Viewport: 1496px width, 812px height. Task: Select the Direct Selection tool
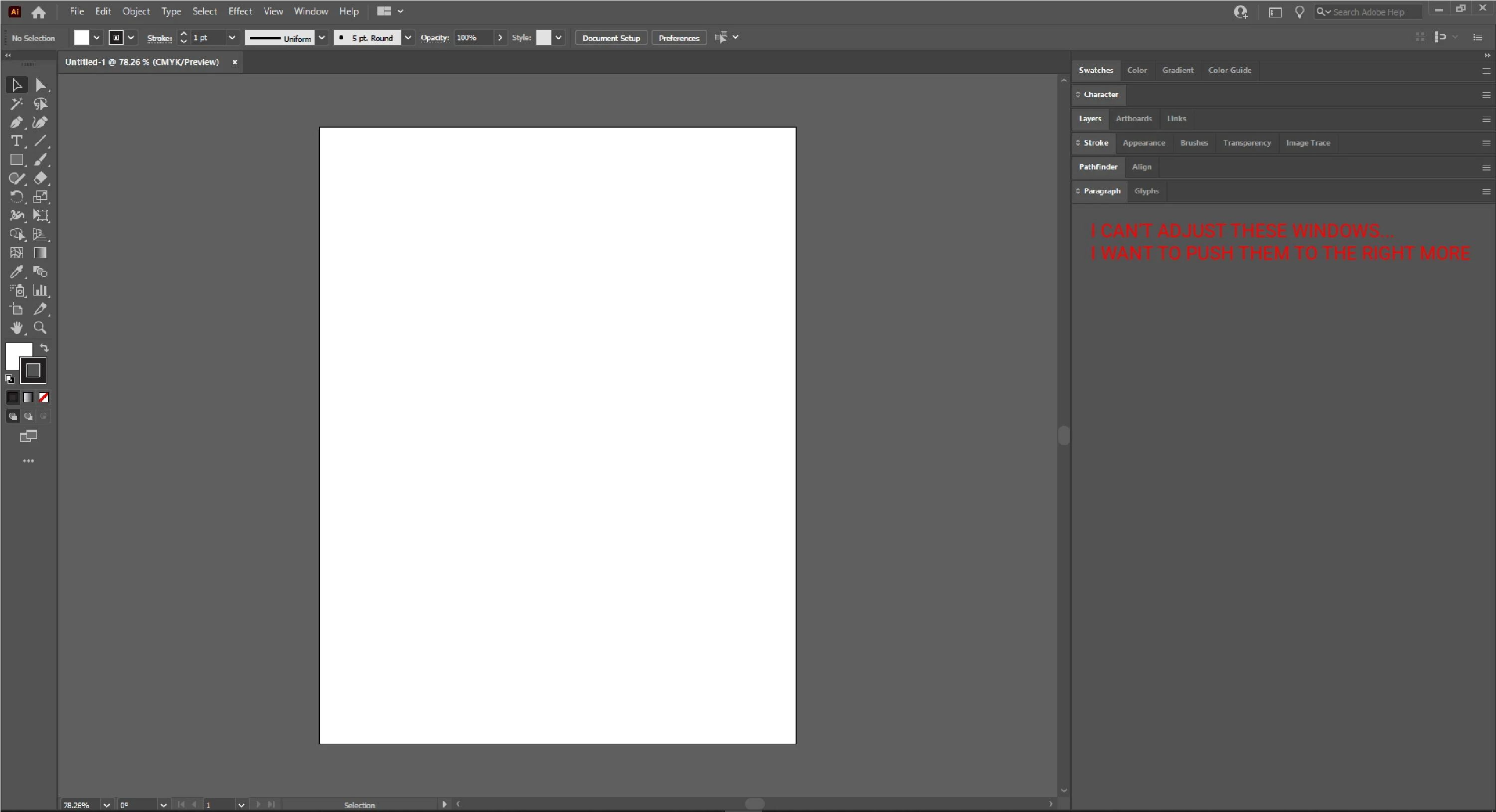tap(40, 85)
